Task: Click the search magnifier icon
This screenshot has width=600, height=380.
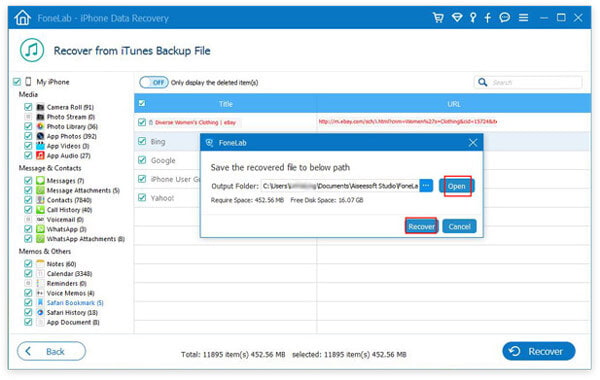Action: [x=483, y=82]
